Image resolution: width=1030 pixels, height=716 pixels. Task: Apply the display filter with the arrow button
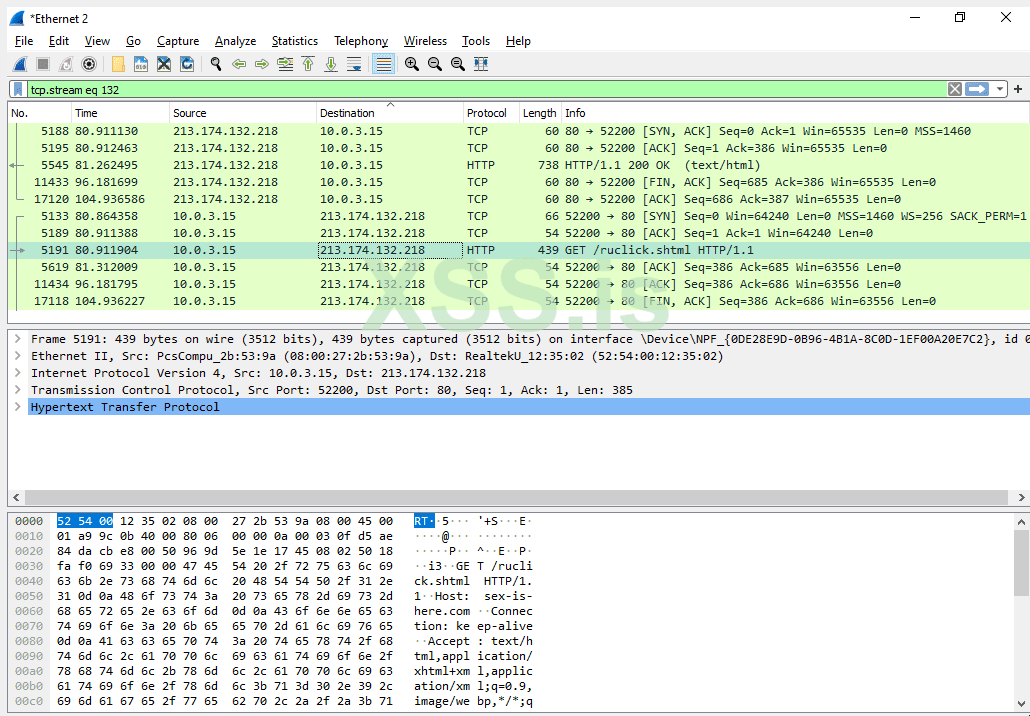click(975, 88)
